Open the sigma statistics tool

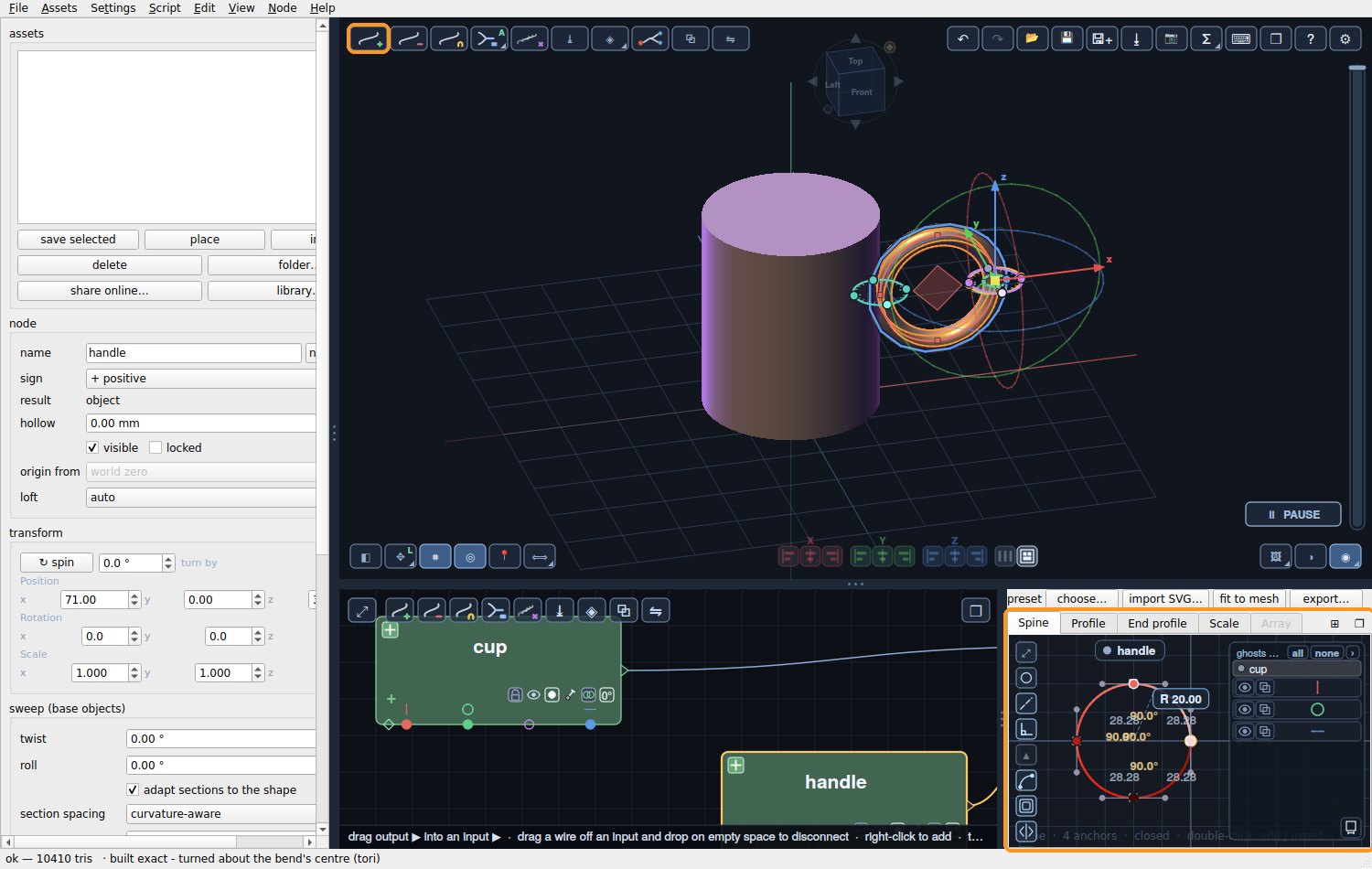(1206, 38)
